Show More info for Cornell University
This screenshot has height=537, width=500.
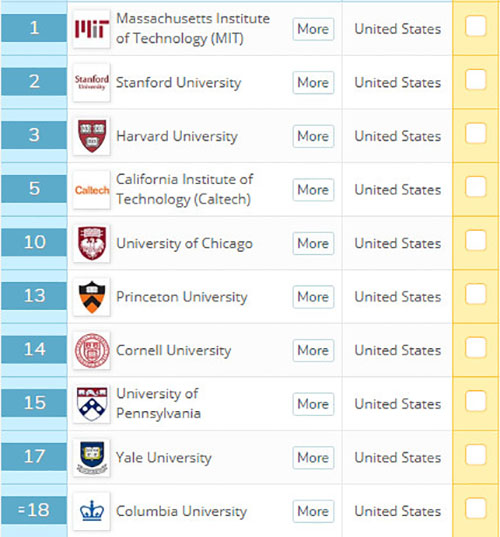coord(313,350)
